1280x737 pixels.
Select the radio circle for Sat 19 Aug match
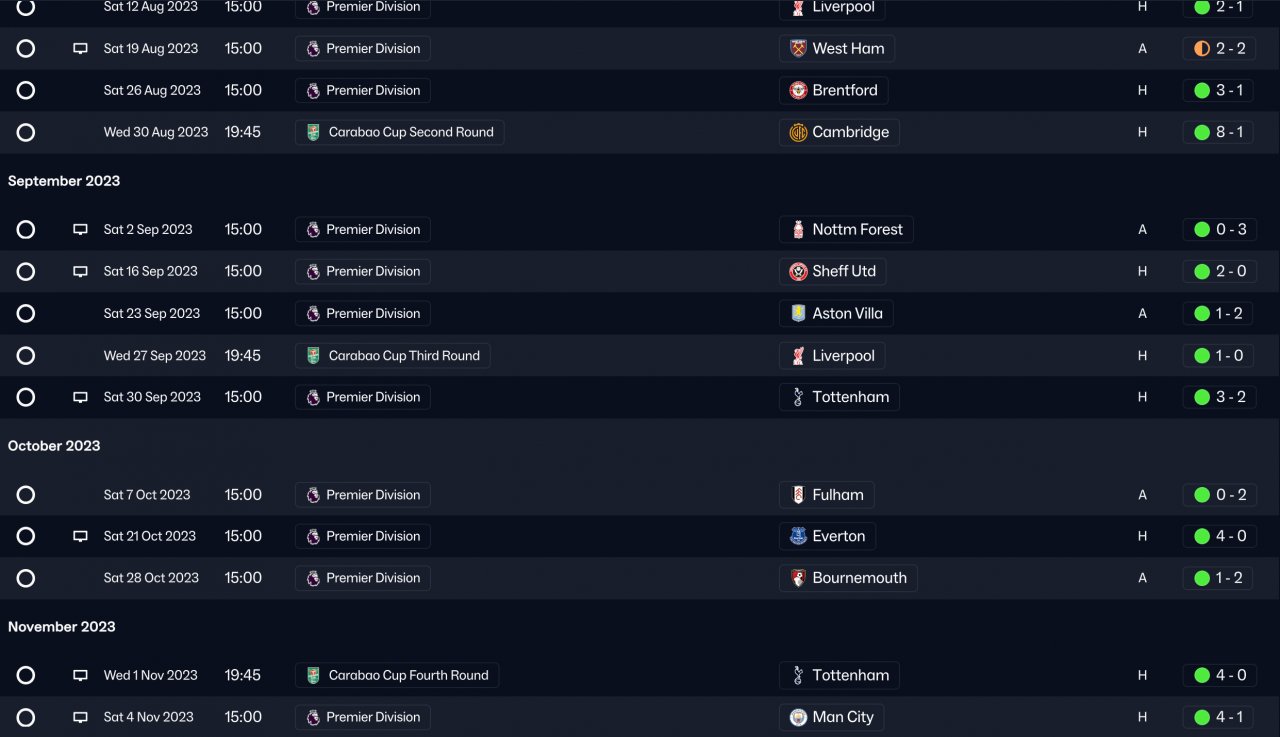click(x=26, y=49)
